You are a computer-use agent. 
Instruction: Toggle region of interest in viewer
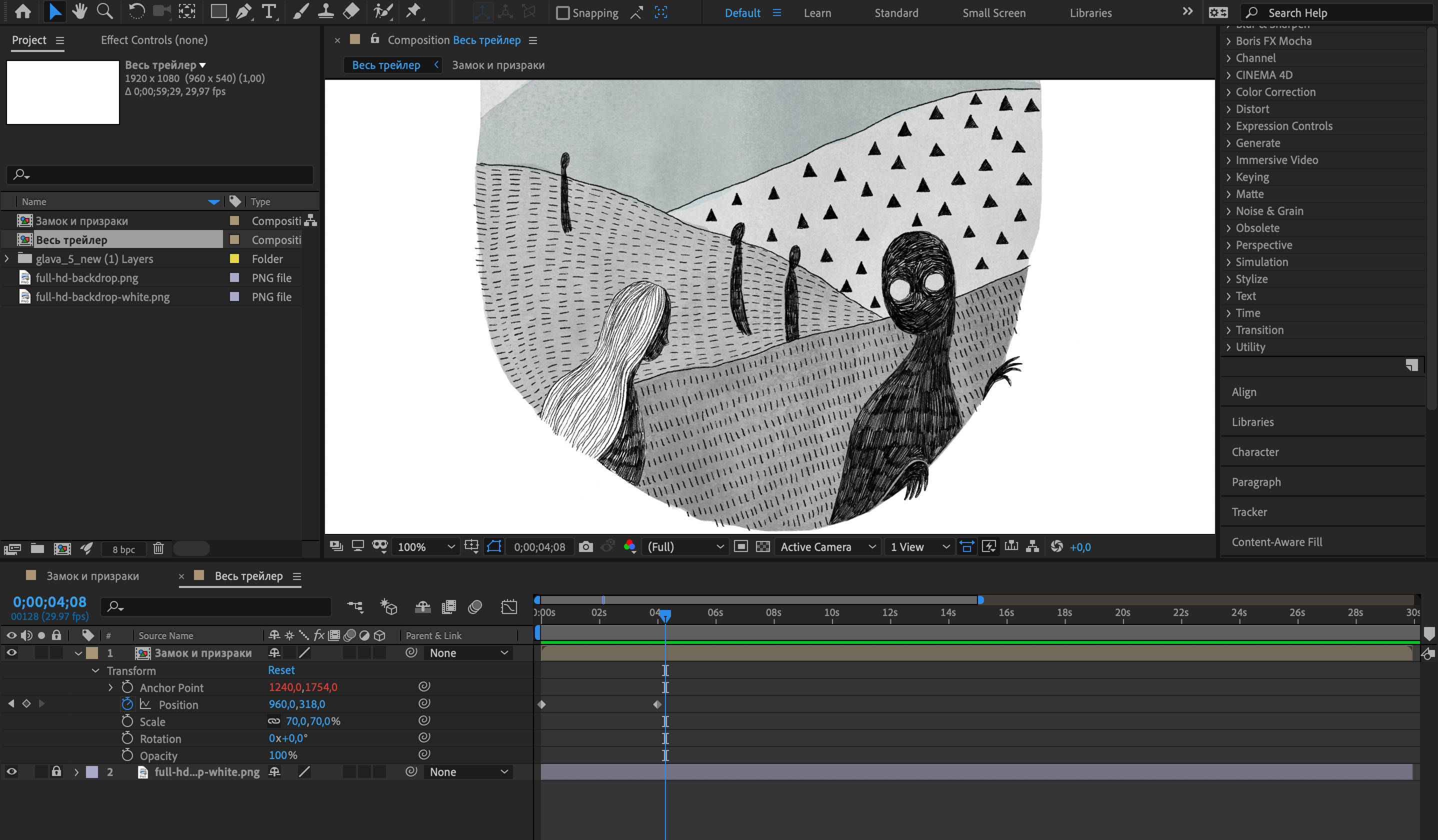(740, 546)
